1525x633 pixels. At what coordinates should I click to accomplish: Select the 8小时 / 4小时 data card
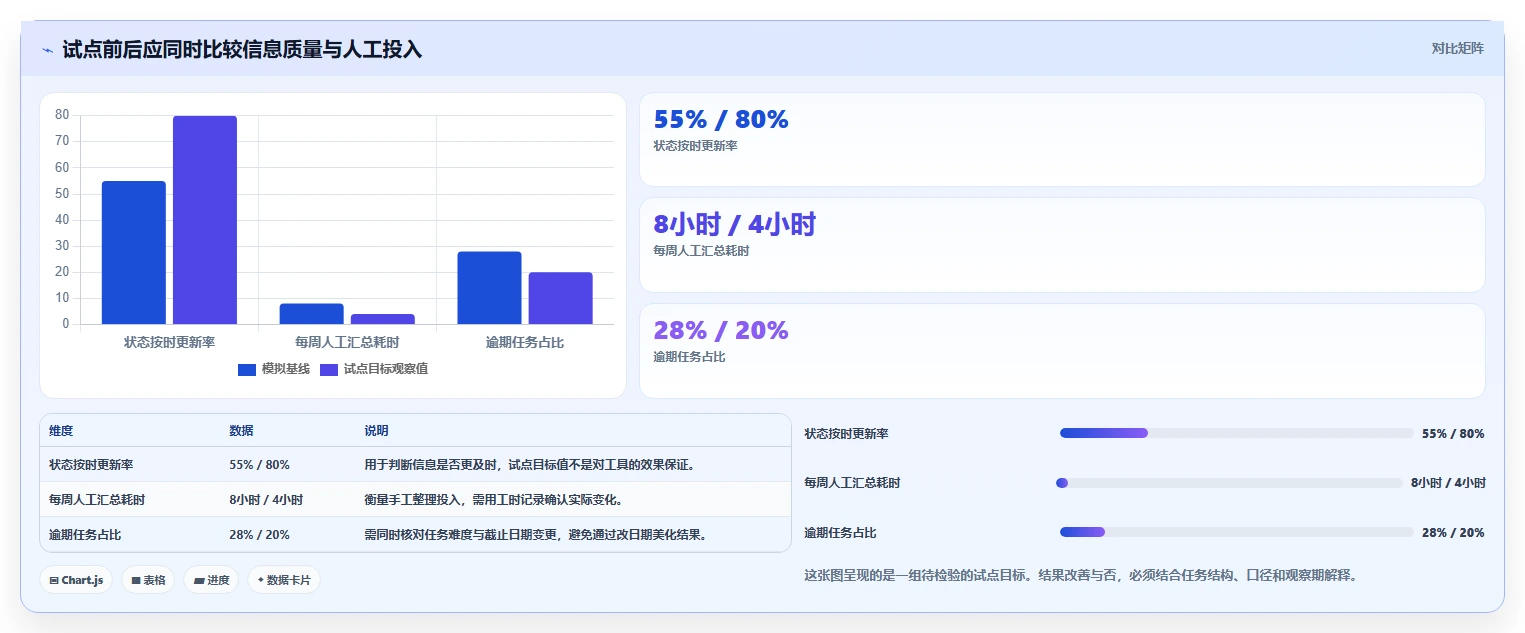[x=1062, y=245]
